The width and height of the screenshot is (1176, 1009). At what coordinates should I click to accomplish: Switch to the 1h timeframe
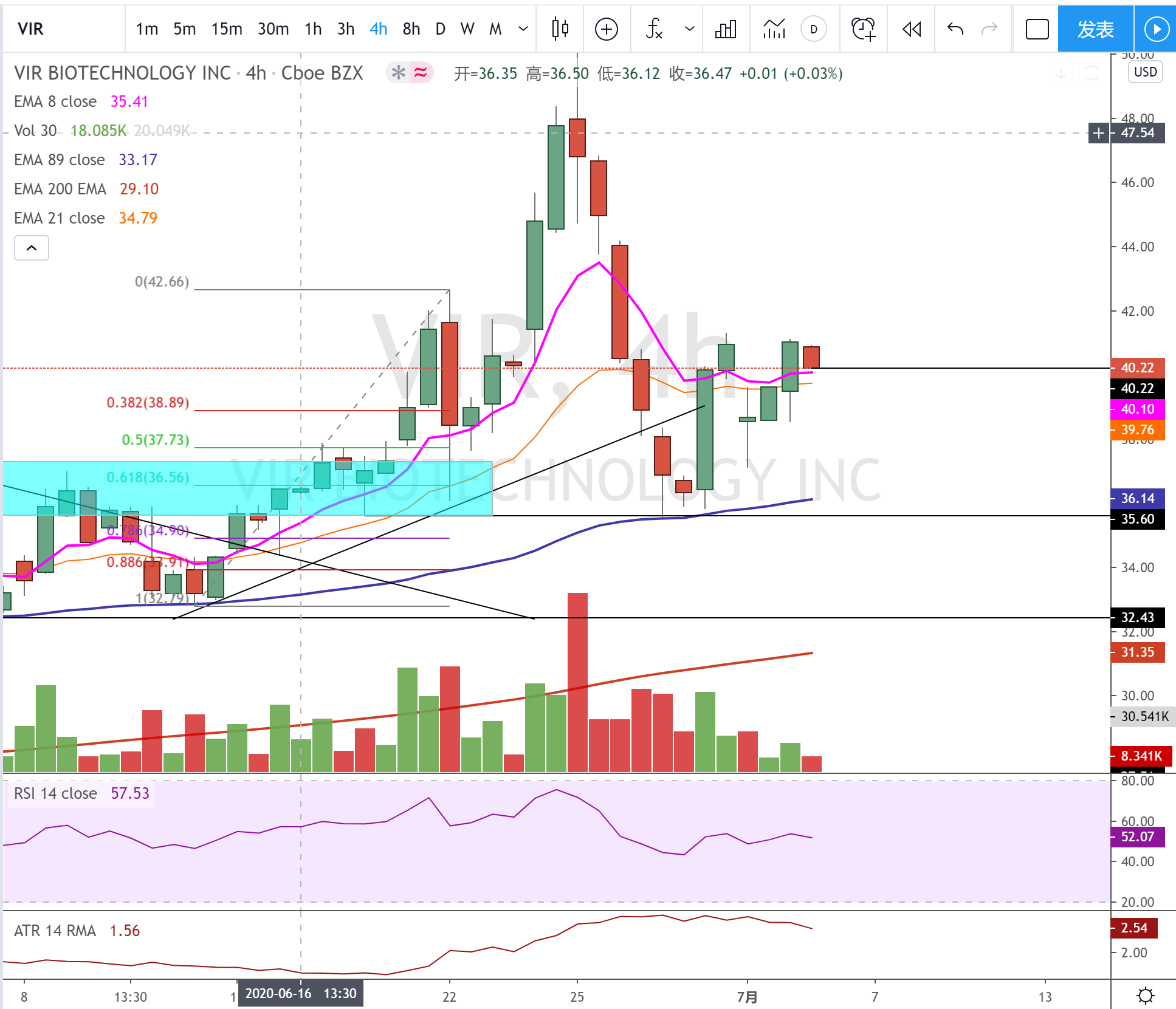(x=312, y=29)
